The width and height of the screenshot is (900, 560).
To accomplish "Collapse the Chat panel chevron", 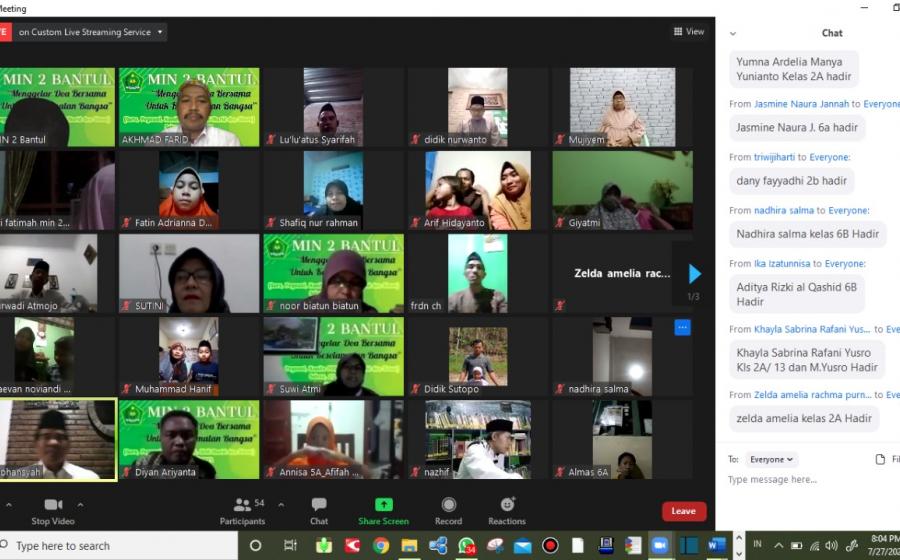I will click(733, 33).
